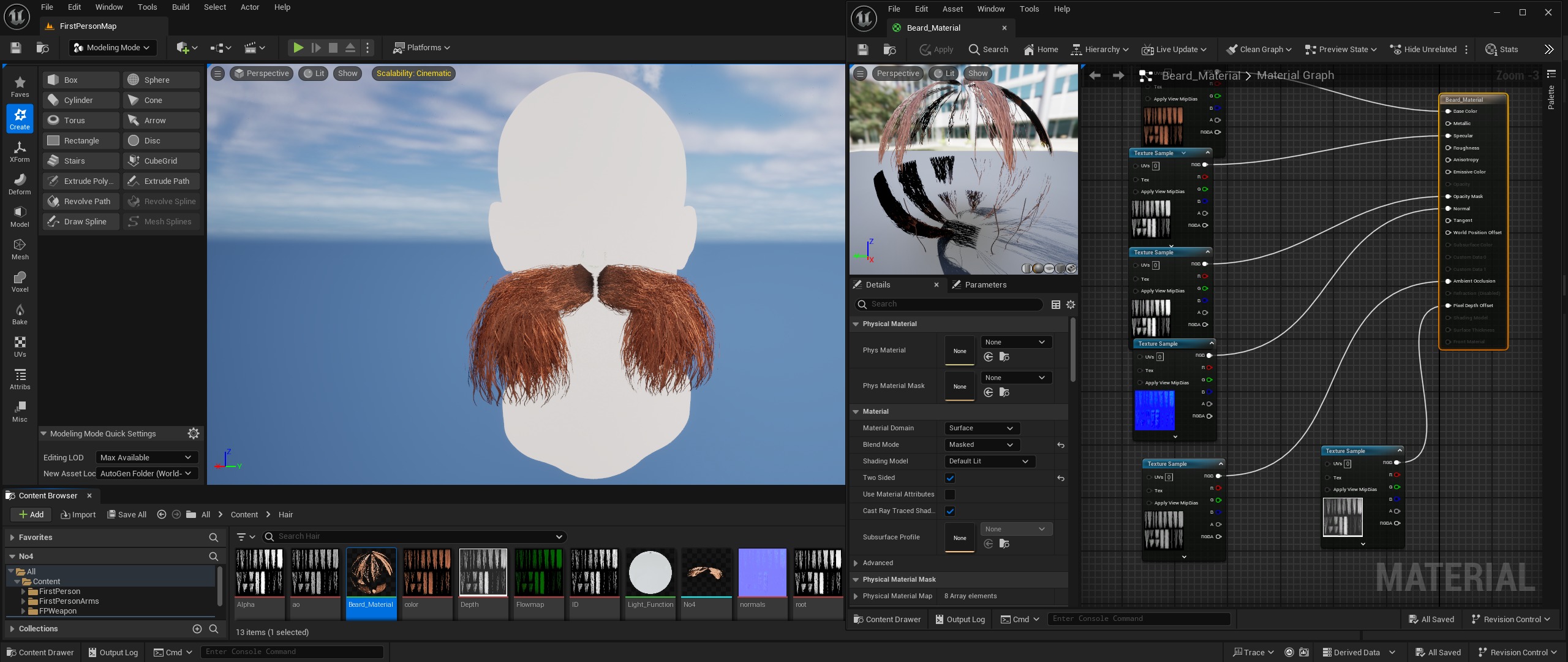Select the Create tab in Modeling mode
Screen dimensions: 1568x662
pyautogui.click(x=20, y=118)
